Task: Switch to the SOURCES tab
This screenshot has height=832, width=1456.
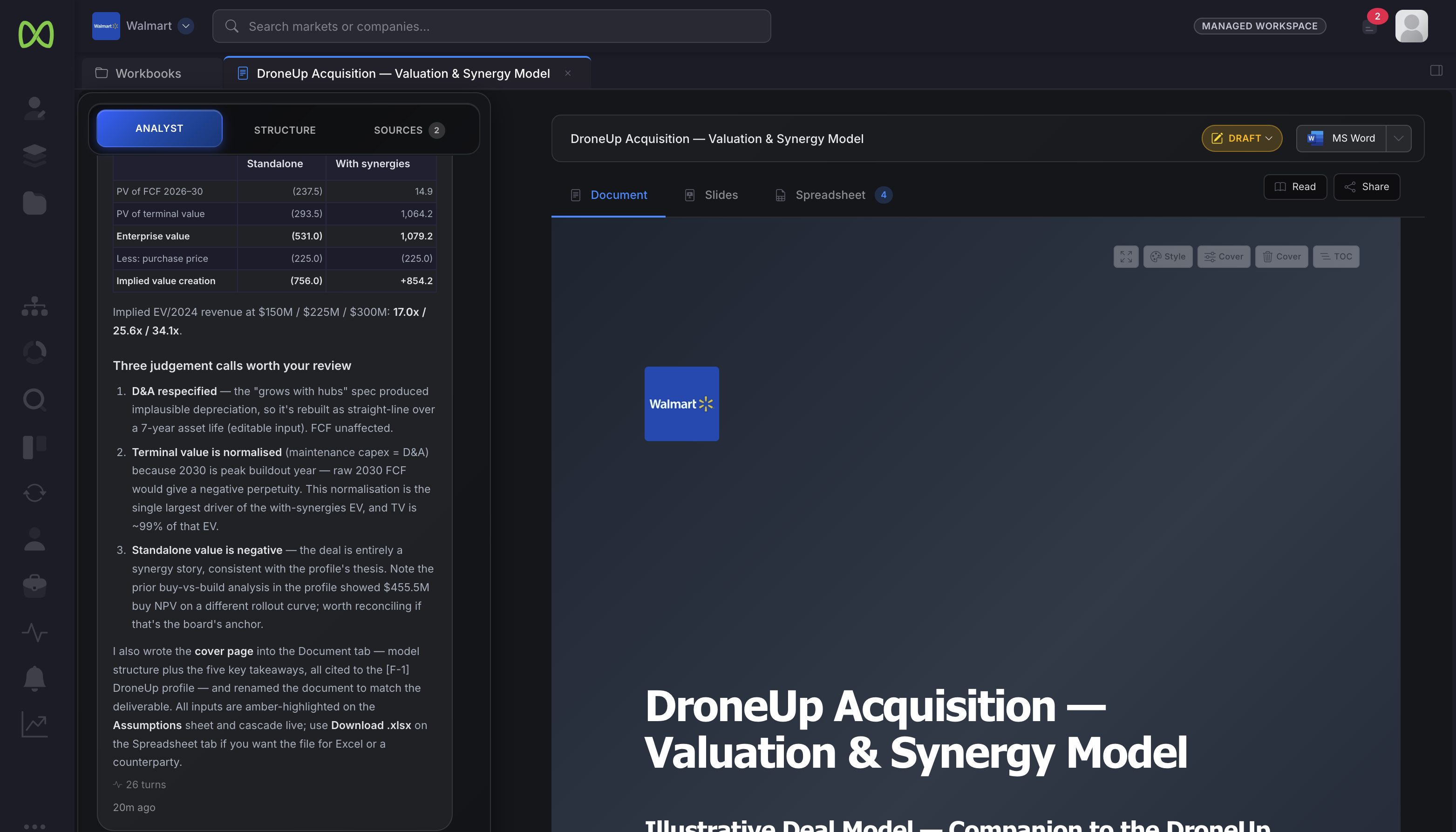Action: click(x=409, y=130)
